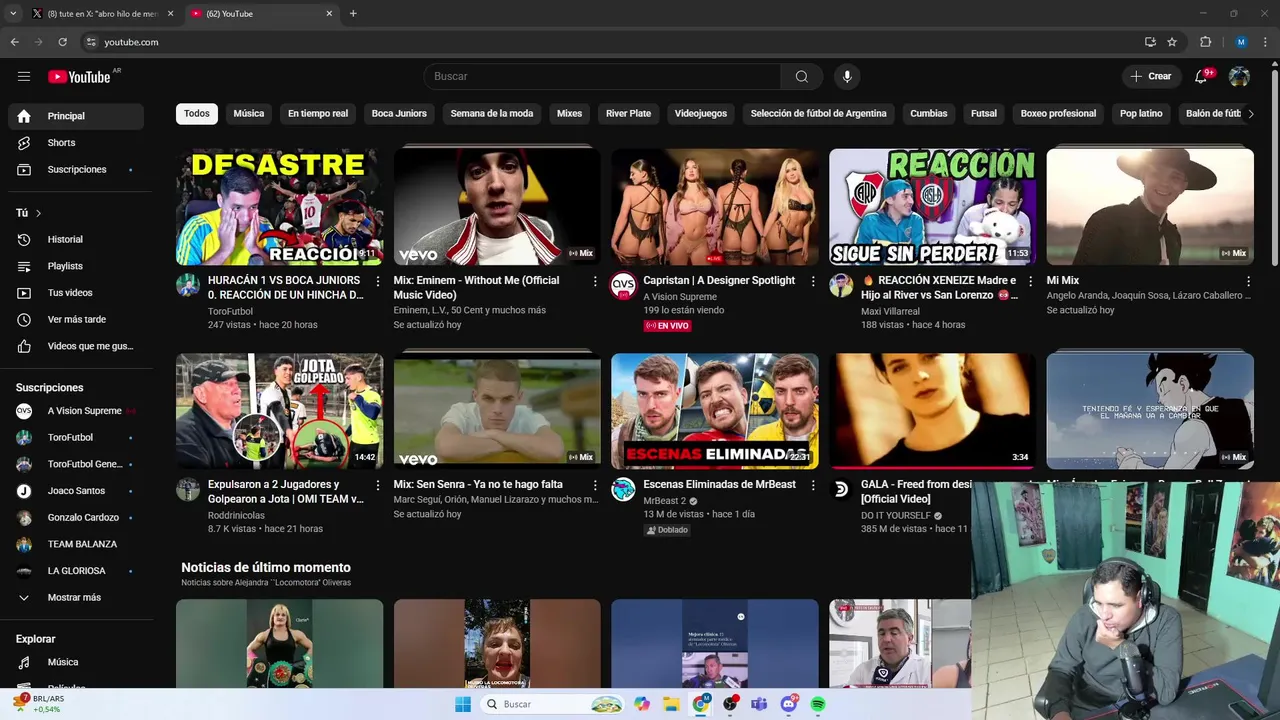Screen dimensions: 1280x720
Task: Go to the YouTube home logo
Action: 79,76
